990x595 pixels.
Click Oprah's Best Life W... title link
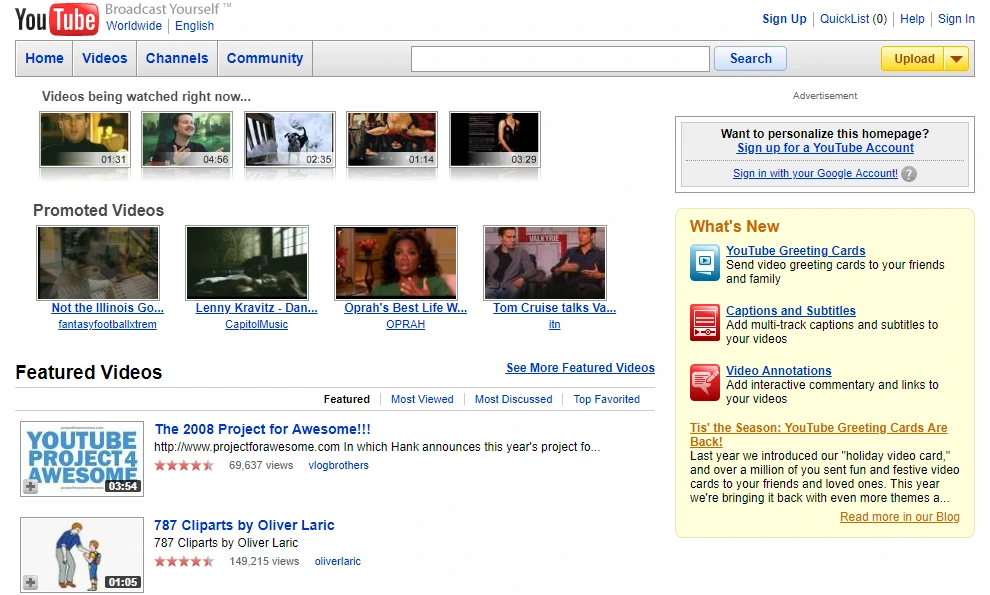[405, 308]
